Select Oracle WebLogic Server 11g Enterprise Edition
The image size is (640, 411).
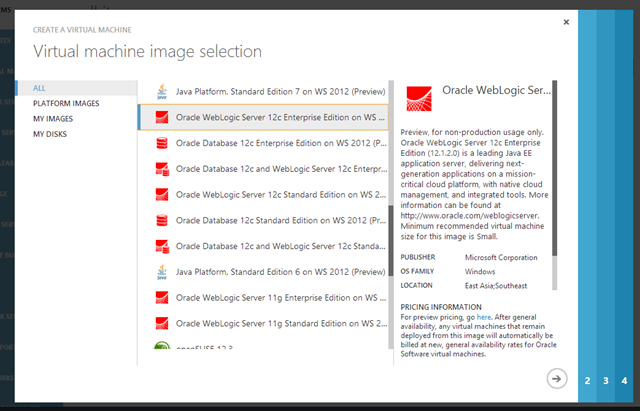point(263,298)
